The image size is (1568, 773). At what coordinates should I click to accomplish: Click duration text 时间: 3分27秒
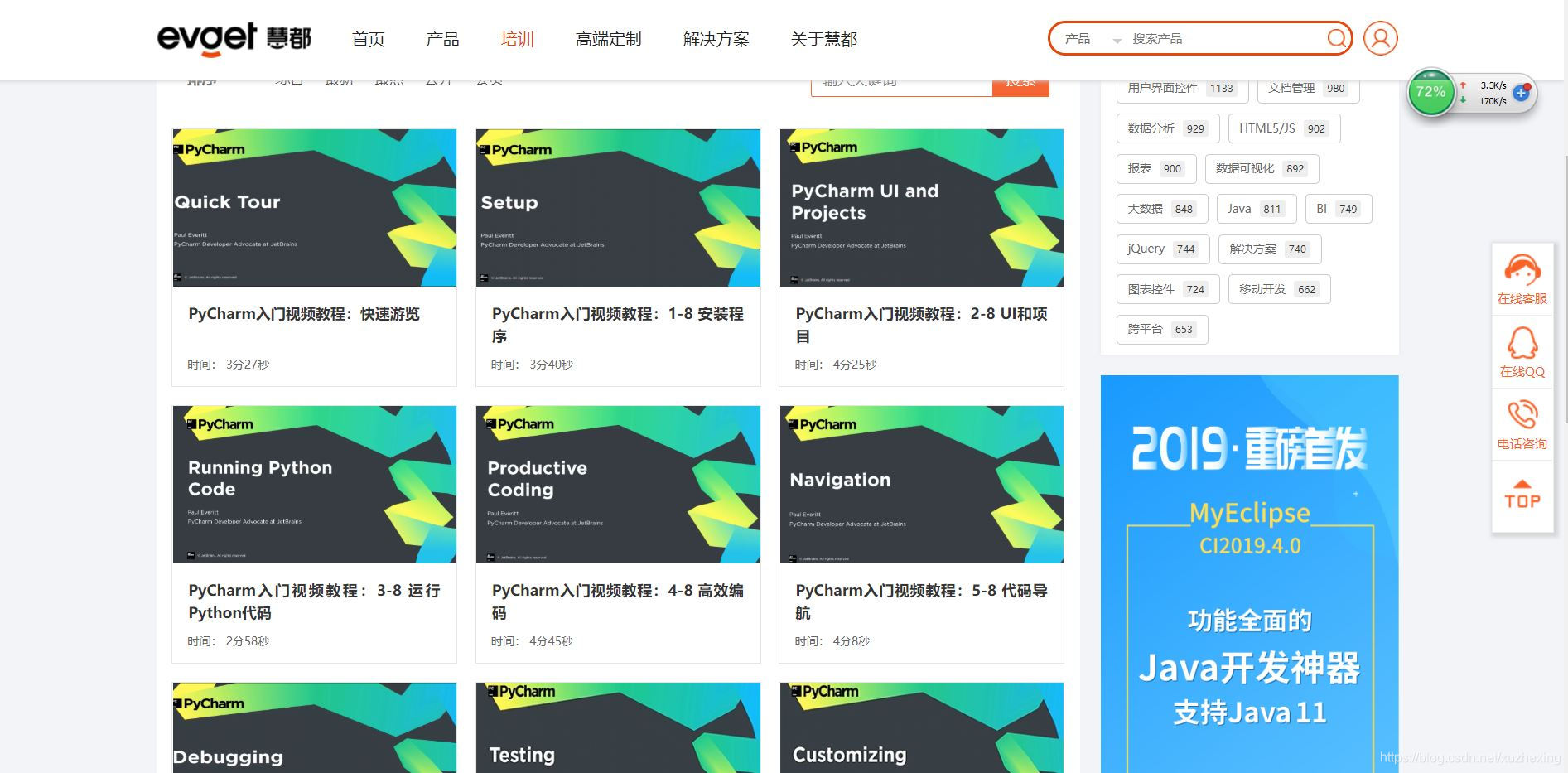(229, 365)
